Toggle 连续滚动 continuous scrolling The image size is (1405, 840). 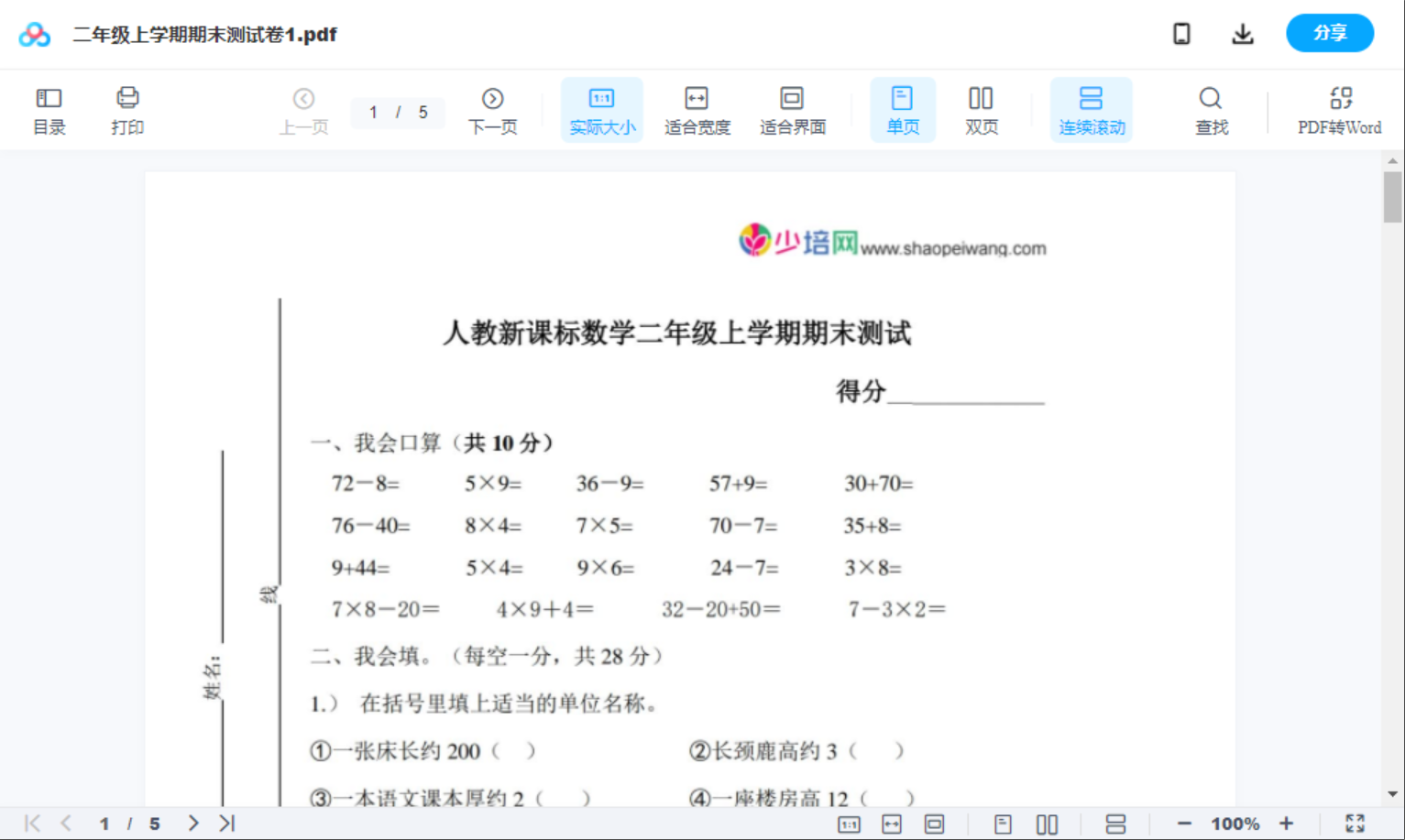[x=1091, y=108]
